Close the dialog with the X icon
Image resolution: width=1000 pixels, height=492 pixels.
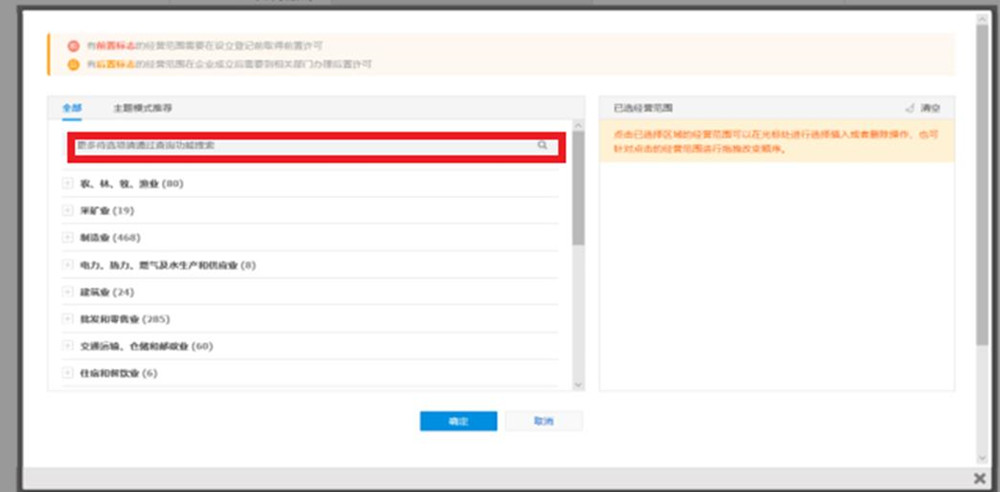pos(979,478)
